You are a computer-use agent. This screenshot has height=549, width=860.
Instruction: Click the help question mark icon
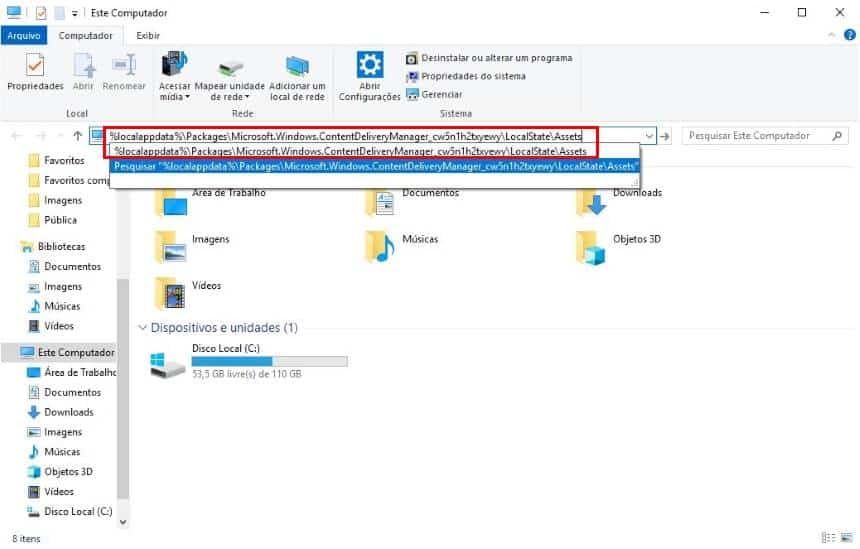click(850, 35)
